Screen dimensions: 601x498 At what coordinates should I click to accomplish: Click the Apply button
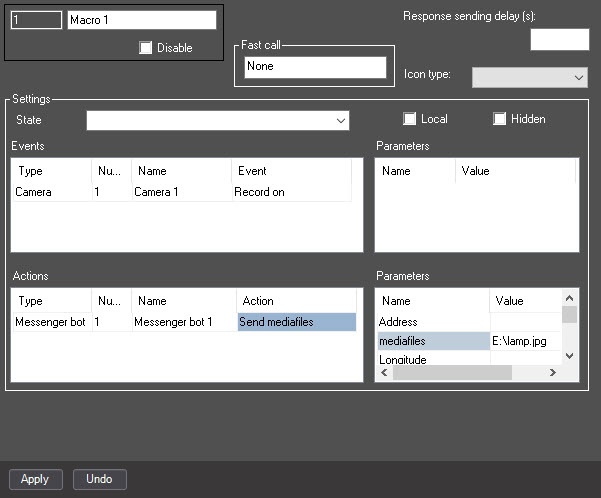tap(36, 479)
